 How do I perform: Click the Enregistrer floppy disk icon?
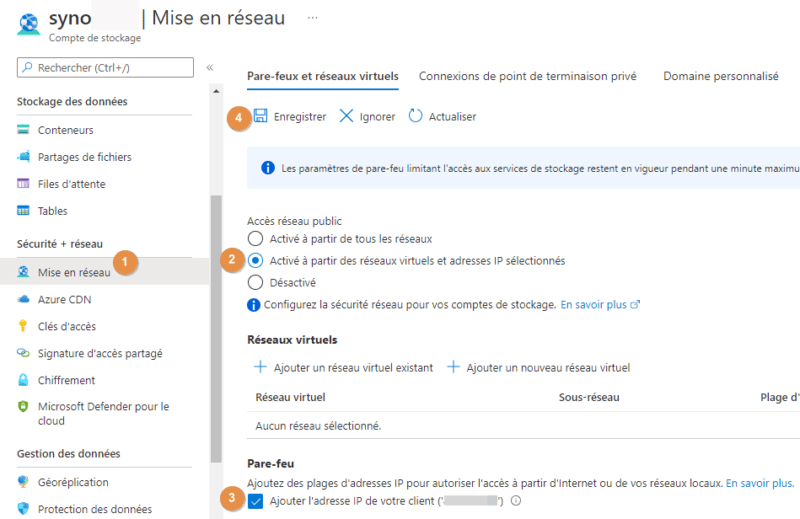[x=260, y=116]
